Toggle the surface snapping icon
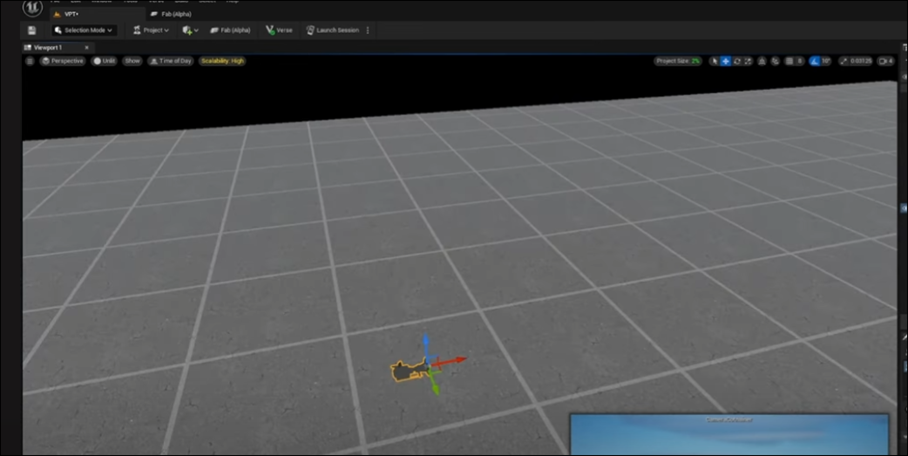Viewport: 908px width, 456px height. pyautogui.click(x=762, y=61)
